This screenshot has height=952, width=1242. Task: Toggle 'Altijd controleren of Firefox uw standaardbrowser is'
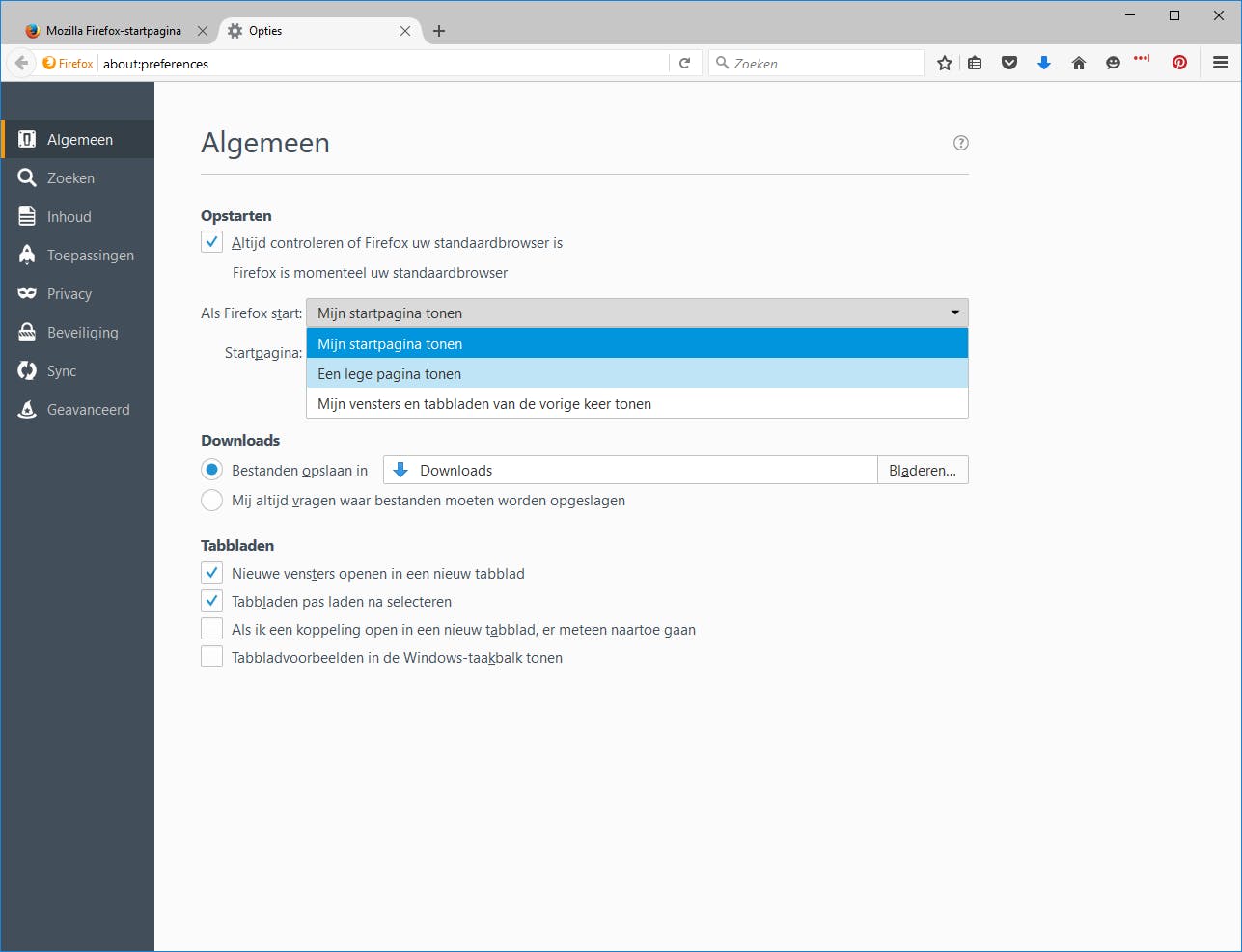tap(212, 242)
